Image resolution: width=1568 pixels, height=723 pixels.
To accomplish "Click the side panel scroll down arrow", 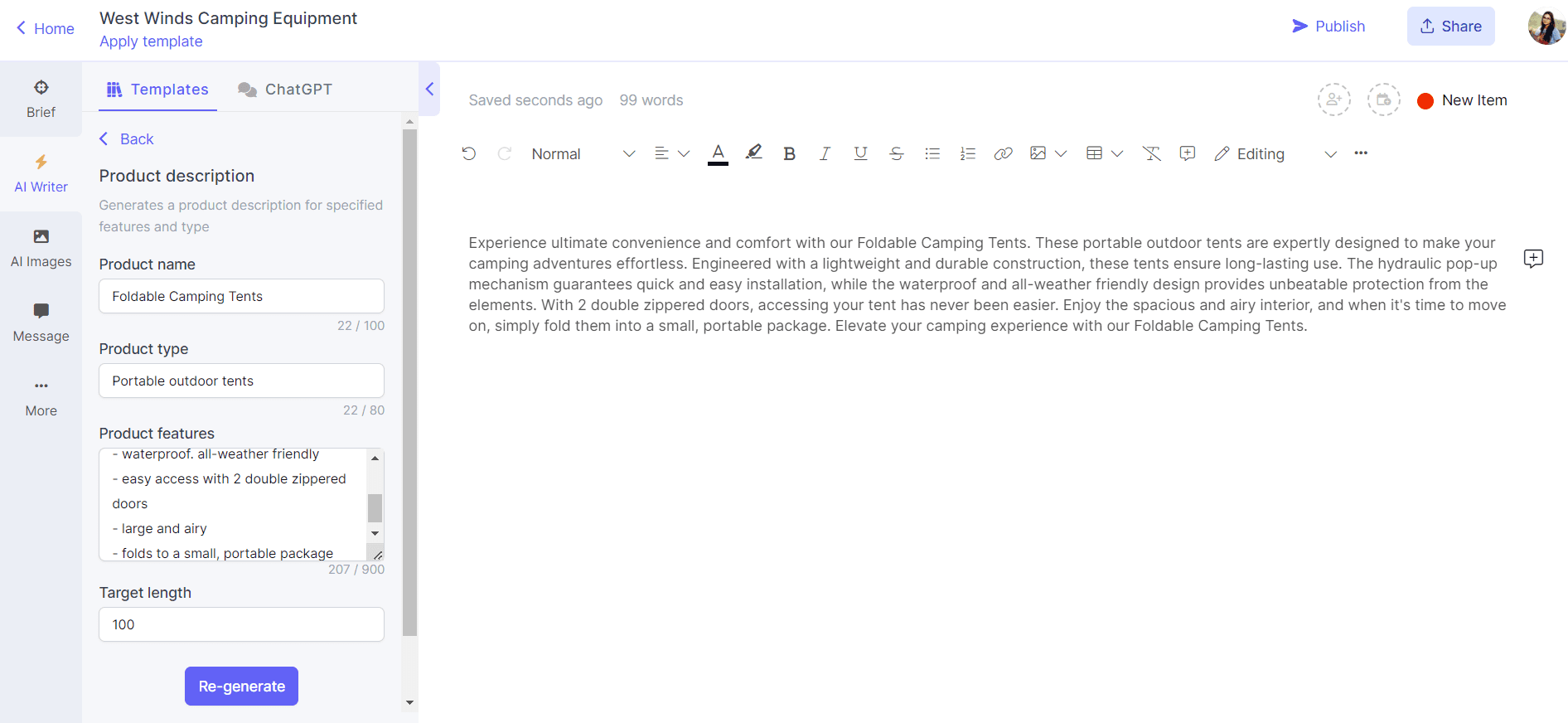I will (409, 702).
